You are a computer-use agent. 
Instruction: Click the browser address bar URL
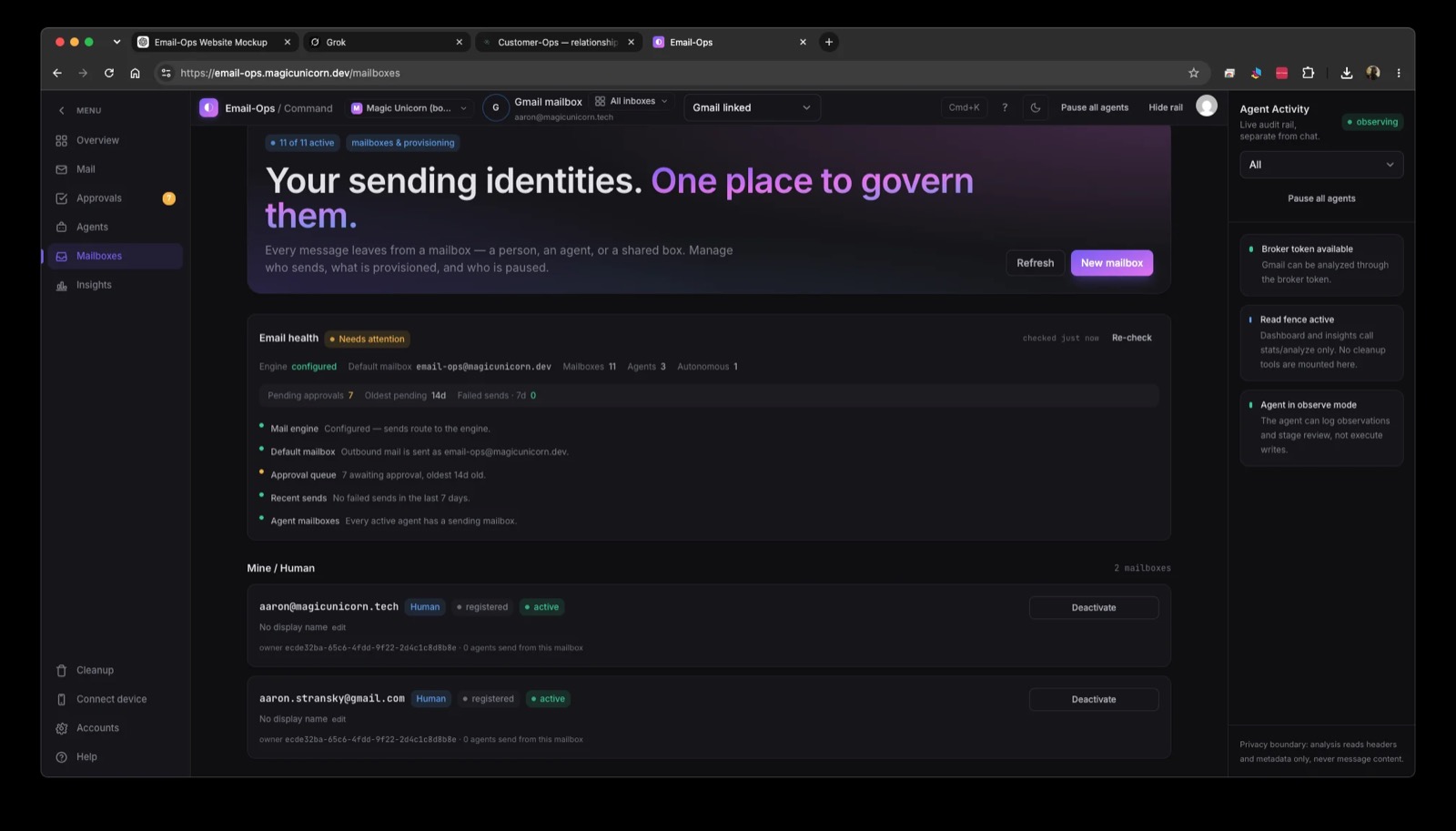pos(289,73)
